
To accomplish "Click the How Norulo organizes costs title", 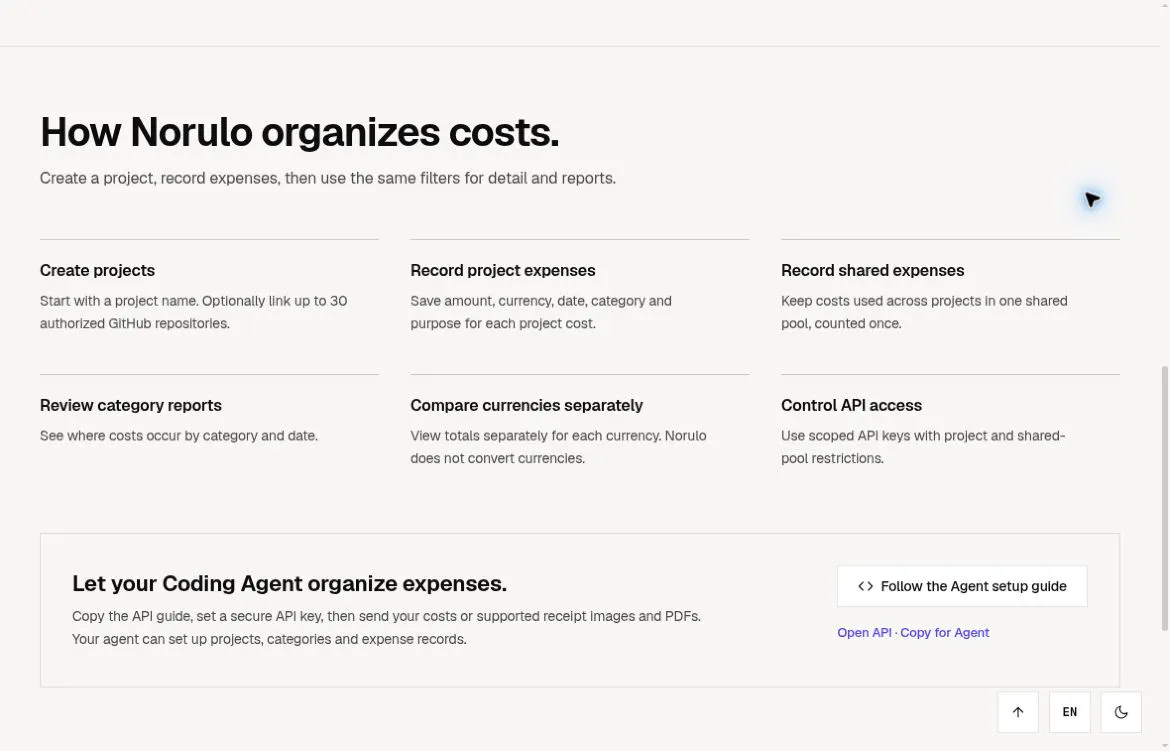I will pos(299,132).
